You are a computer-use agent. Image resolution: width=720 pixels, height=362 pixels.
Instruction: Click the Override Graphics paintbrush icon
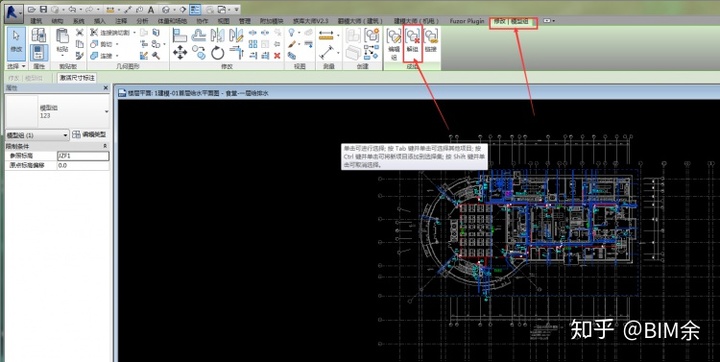(292, 44)
